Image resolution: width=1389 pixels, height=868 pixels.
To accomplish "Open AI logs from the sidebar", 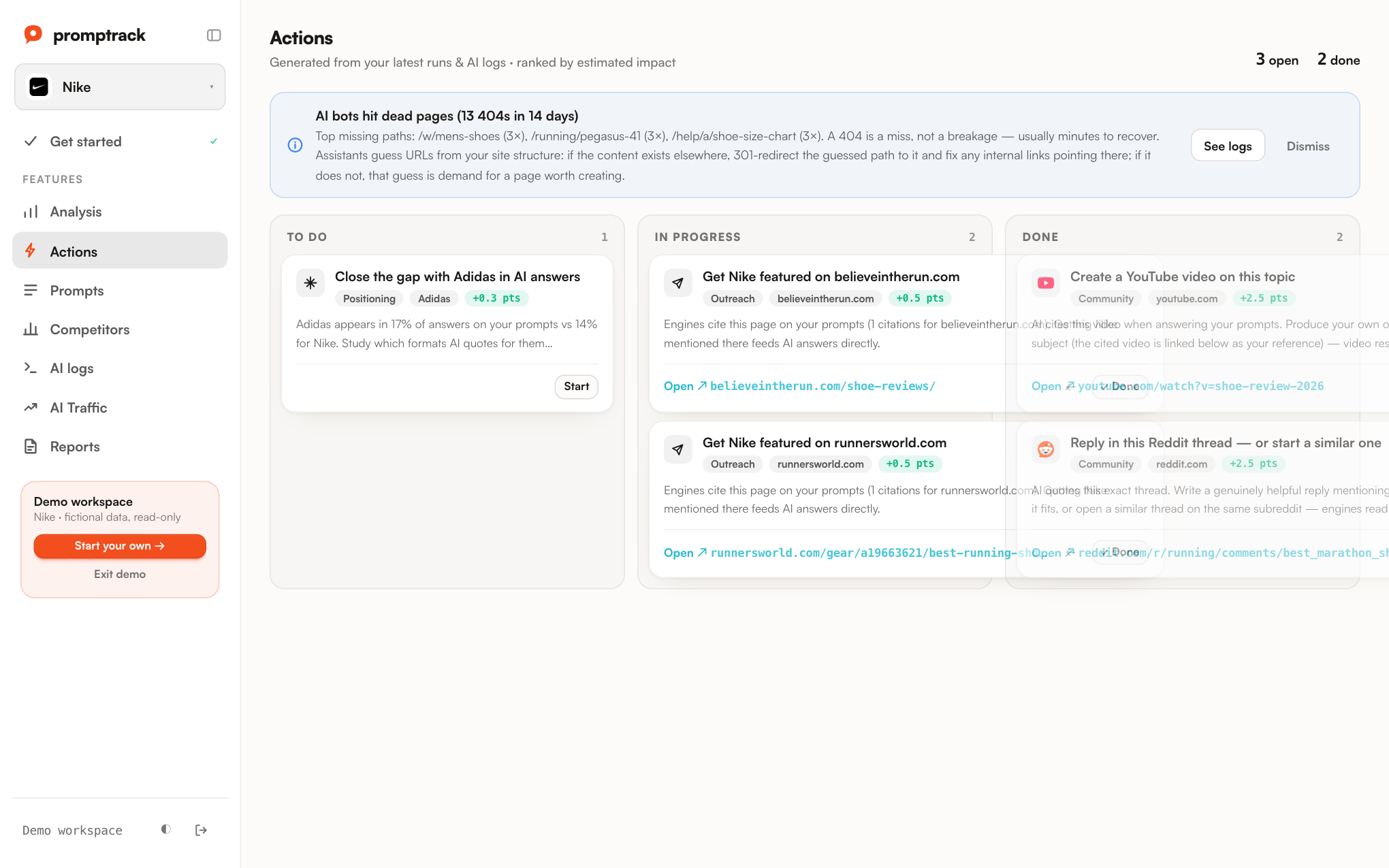I will click(x=119, y=368).
